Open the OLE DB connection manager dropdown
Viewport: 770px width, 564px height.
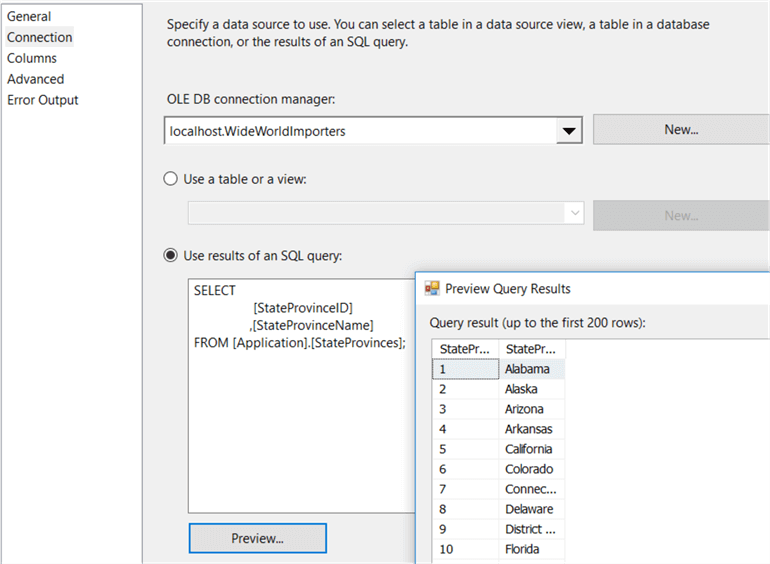568,131
